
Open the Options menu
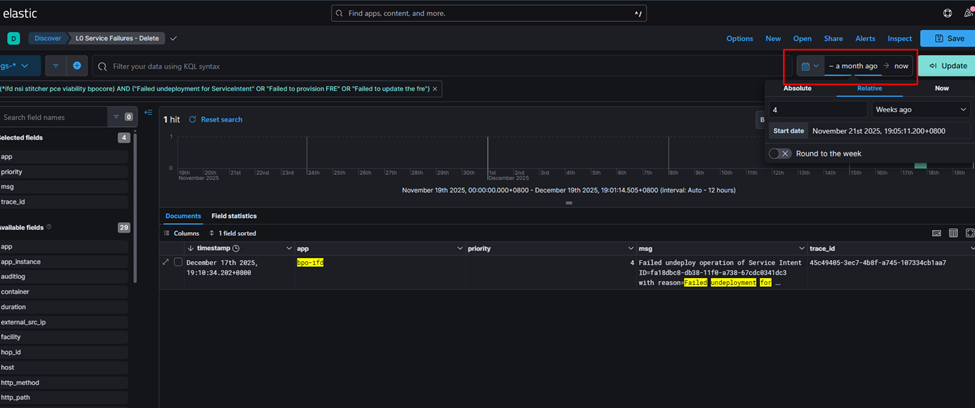click(x=739, y=39)
